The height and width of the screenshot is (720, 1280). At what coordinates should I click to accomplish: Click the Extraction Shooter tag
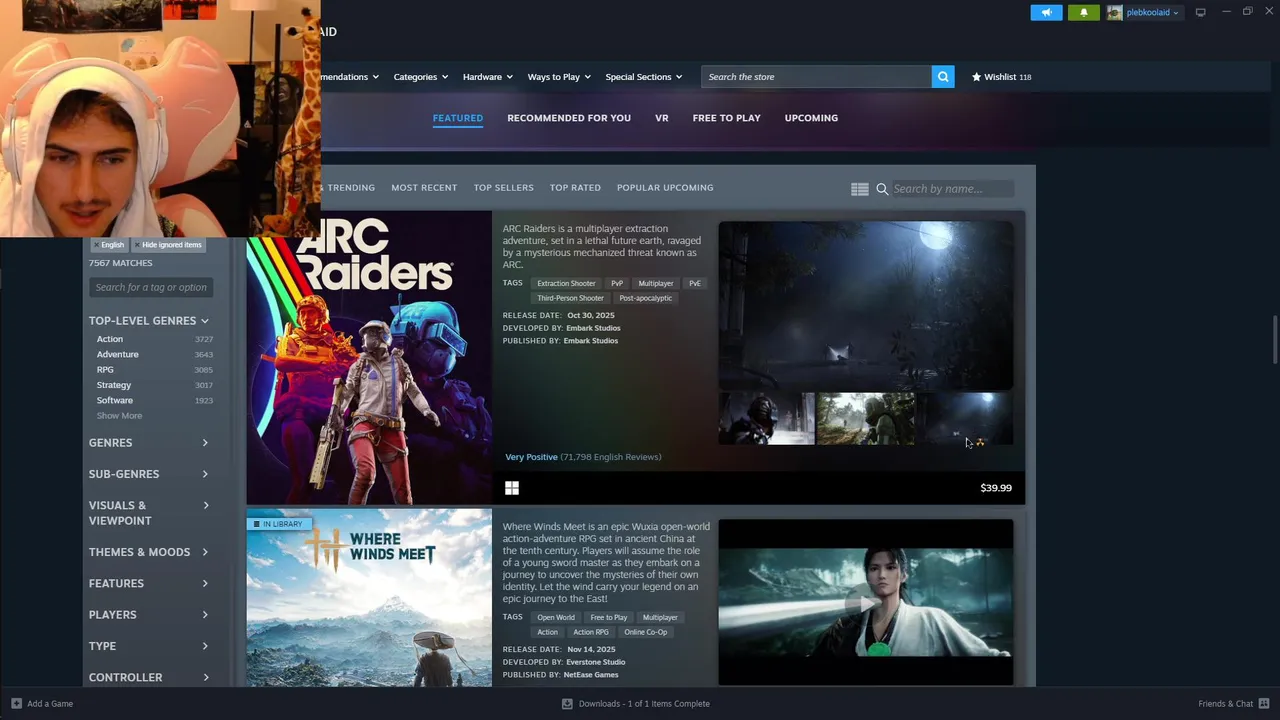[x=566, y=283]
